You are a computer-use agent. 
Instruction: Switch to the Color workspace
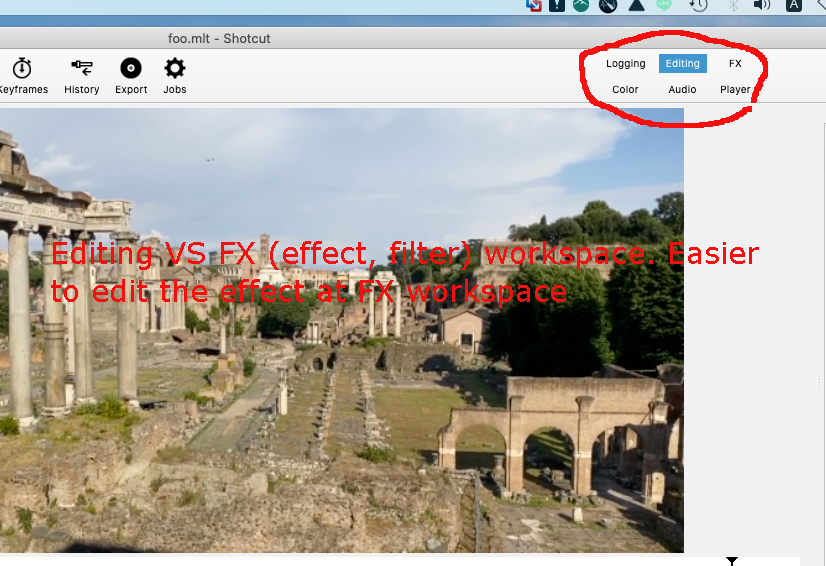tap(625, 90)
